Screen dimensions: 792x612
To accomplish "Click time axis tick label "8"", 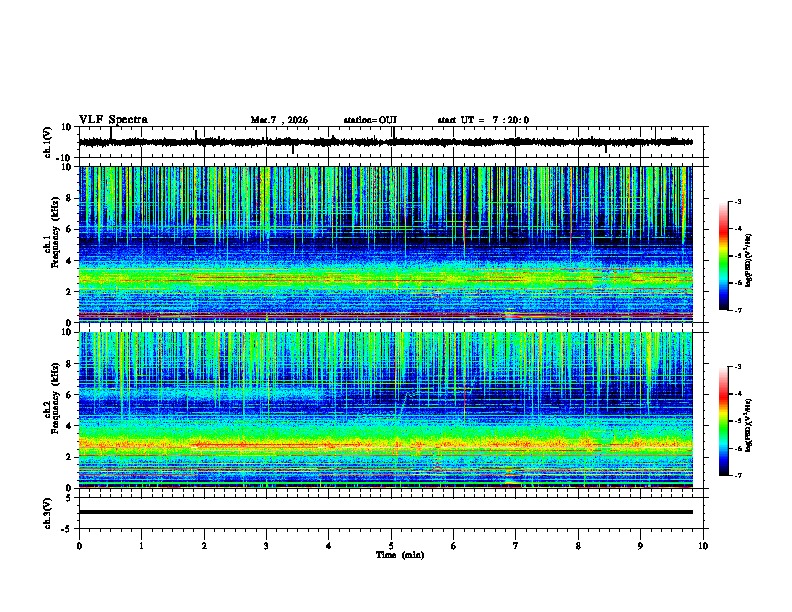I will (x=578, y=546).
